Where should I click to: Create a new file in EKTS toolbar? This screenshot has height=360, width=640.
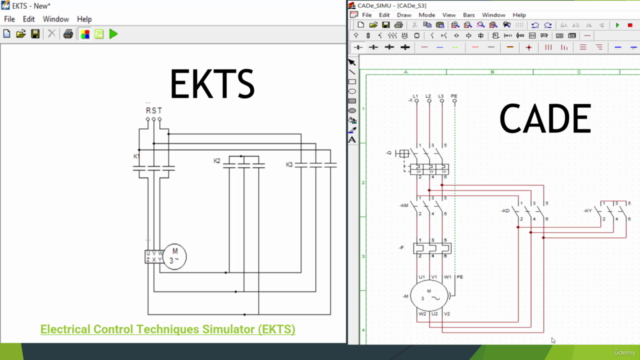(x=7, y=34)
